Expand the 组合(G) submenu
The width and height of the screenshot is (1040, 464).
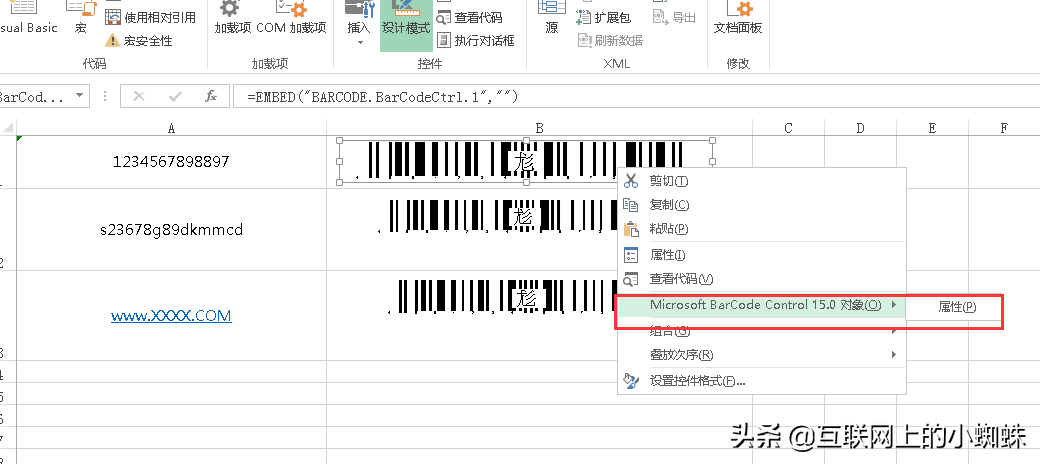pos(761,331)
